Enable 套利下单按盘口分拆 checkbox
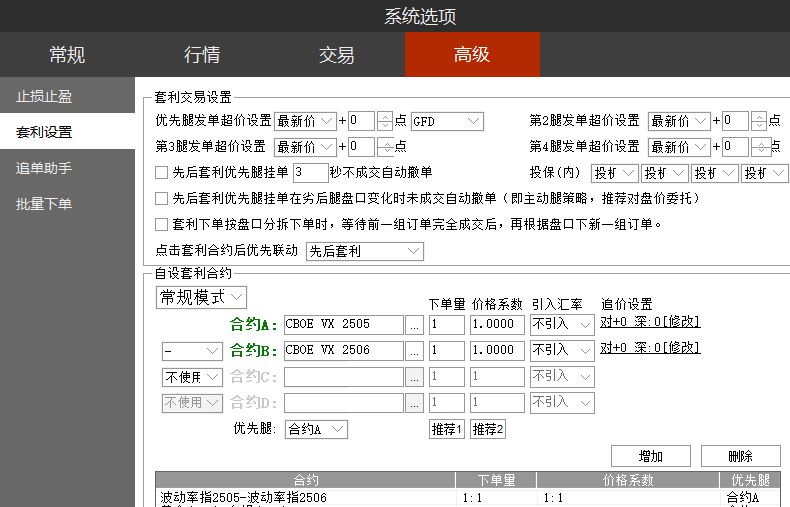790x507 pixels. 162,225
